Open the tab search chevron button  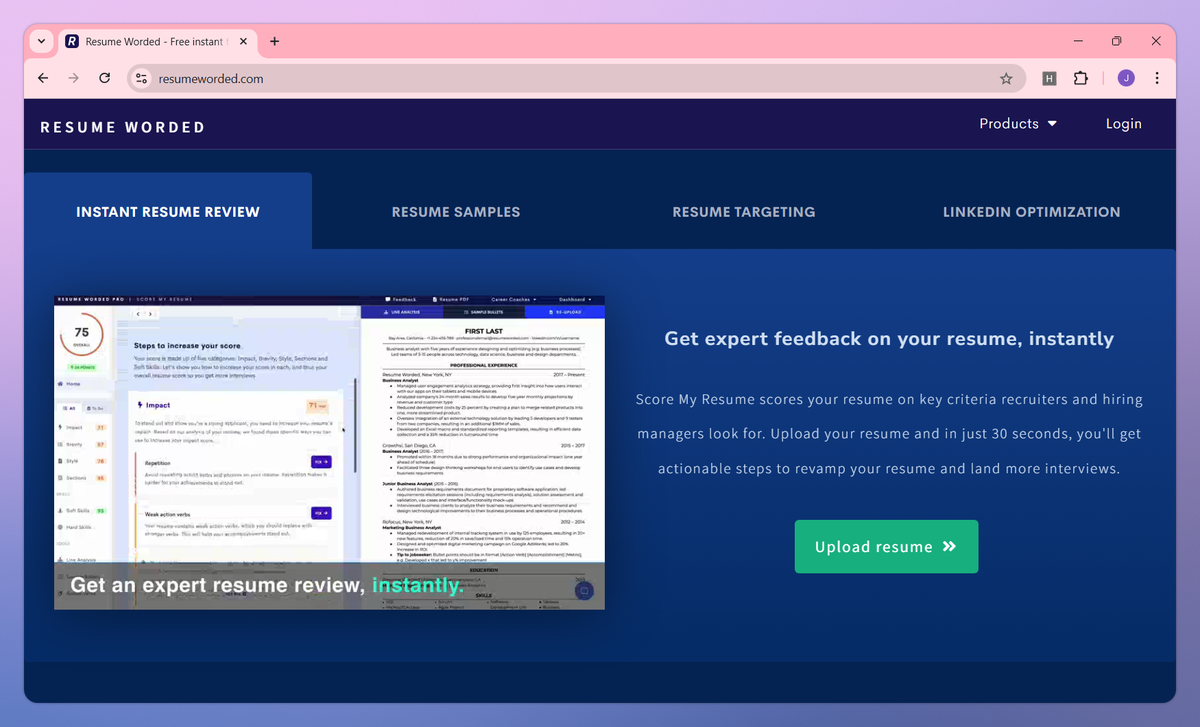41,42
